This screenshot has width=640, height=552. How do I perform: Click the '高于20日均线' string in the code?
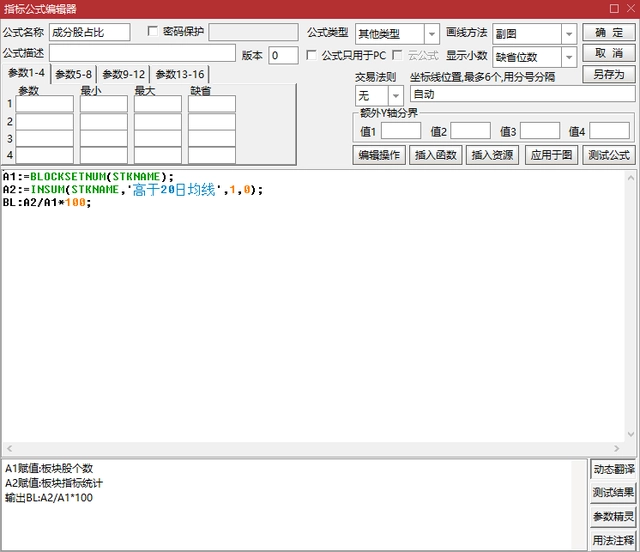point(174,189)
